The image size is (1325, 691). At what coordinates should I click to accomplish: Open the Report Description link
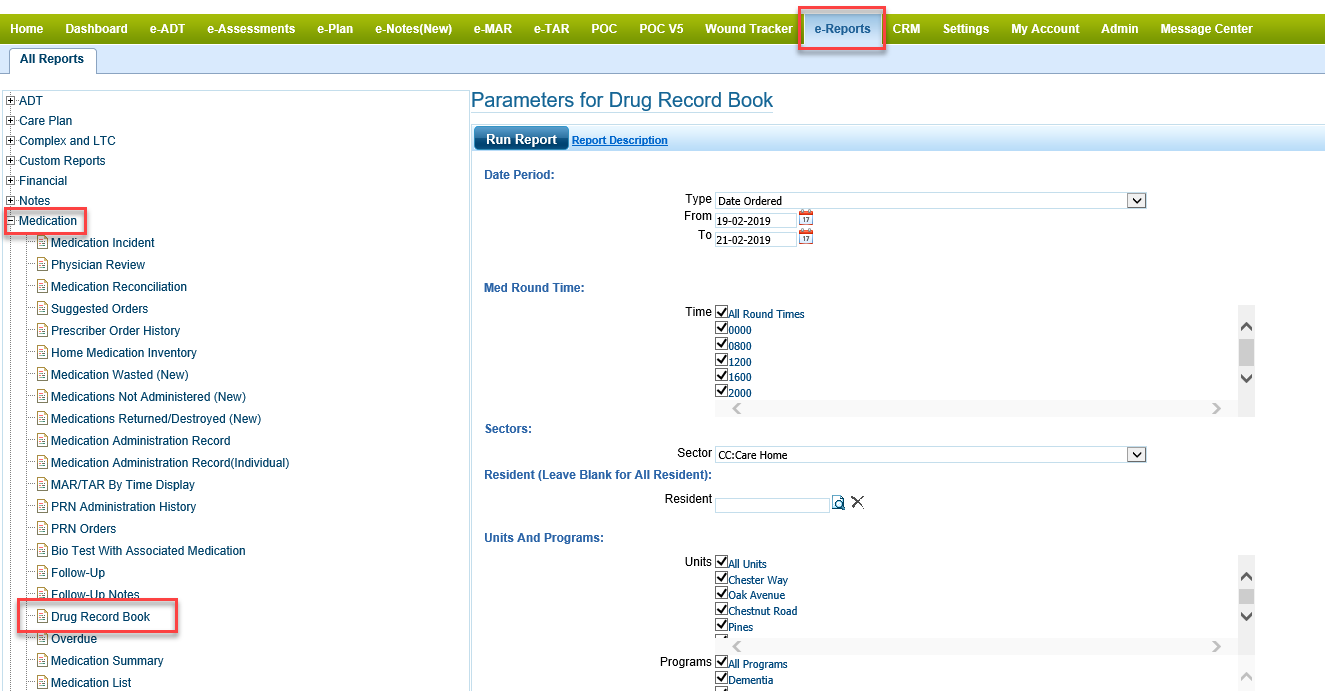coord(620,140)
